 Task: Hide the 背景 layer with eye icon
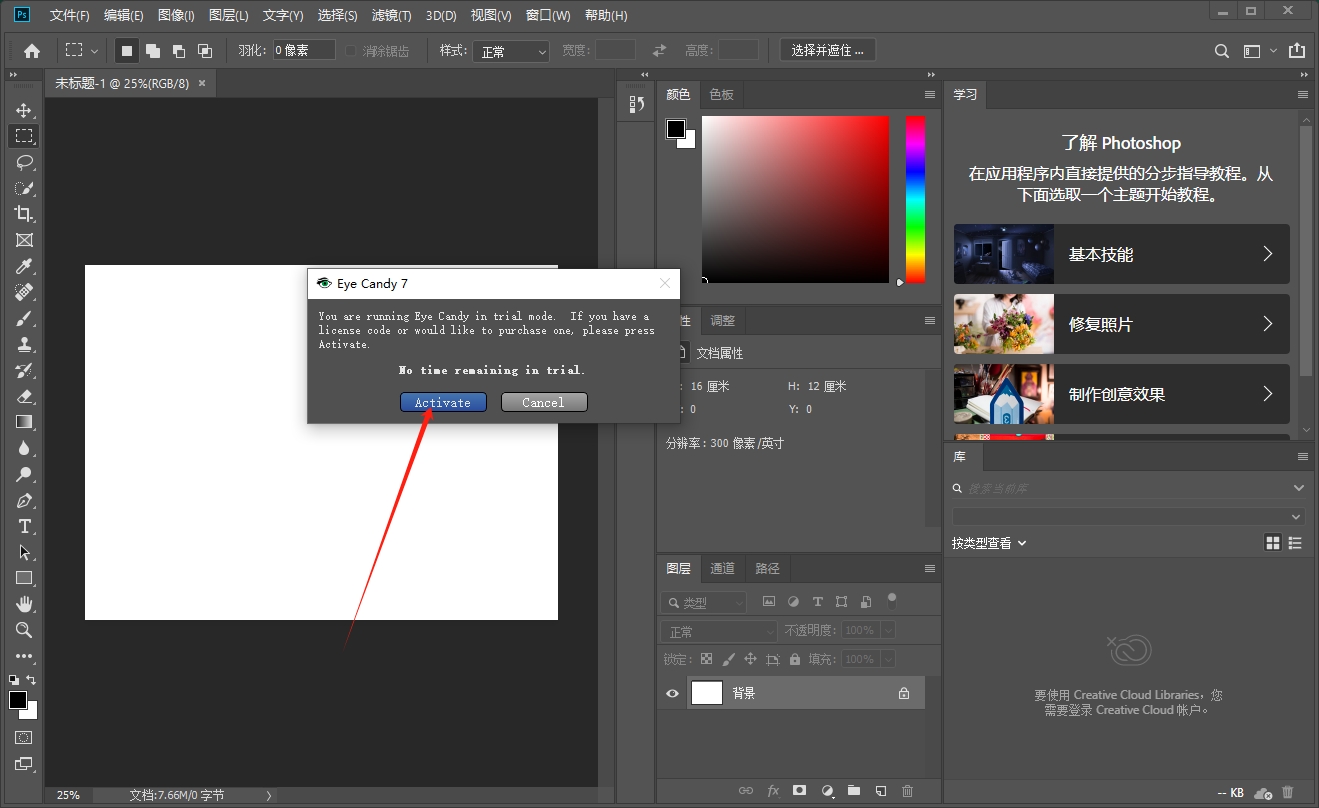(x=672, y=693)
